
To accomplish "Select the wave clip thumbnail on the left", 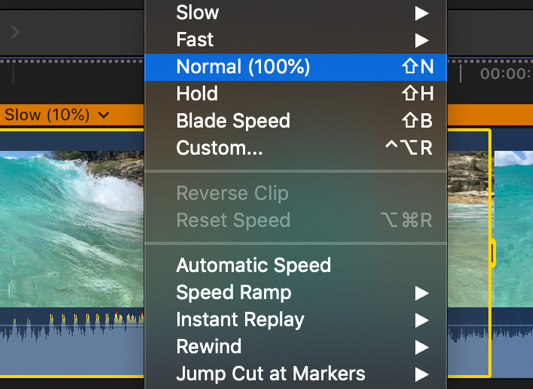I will pyautogui.click(x=72, y=229).
